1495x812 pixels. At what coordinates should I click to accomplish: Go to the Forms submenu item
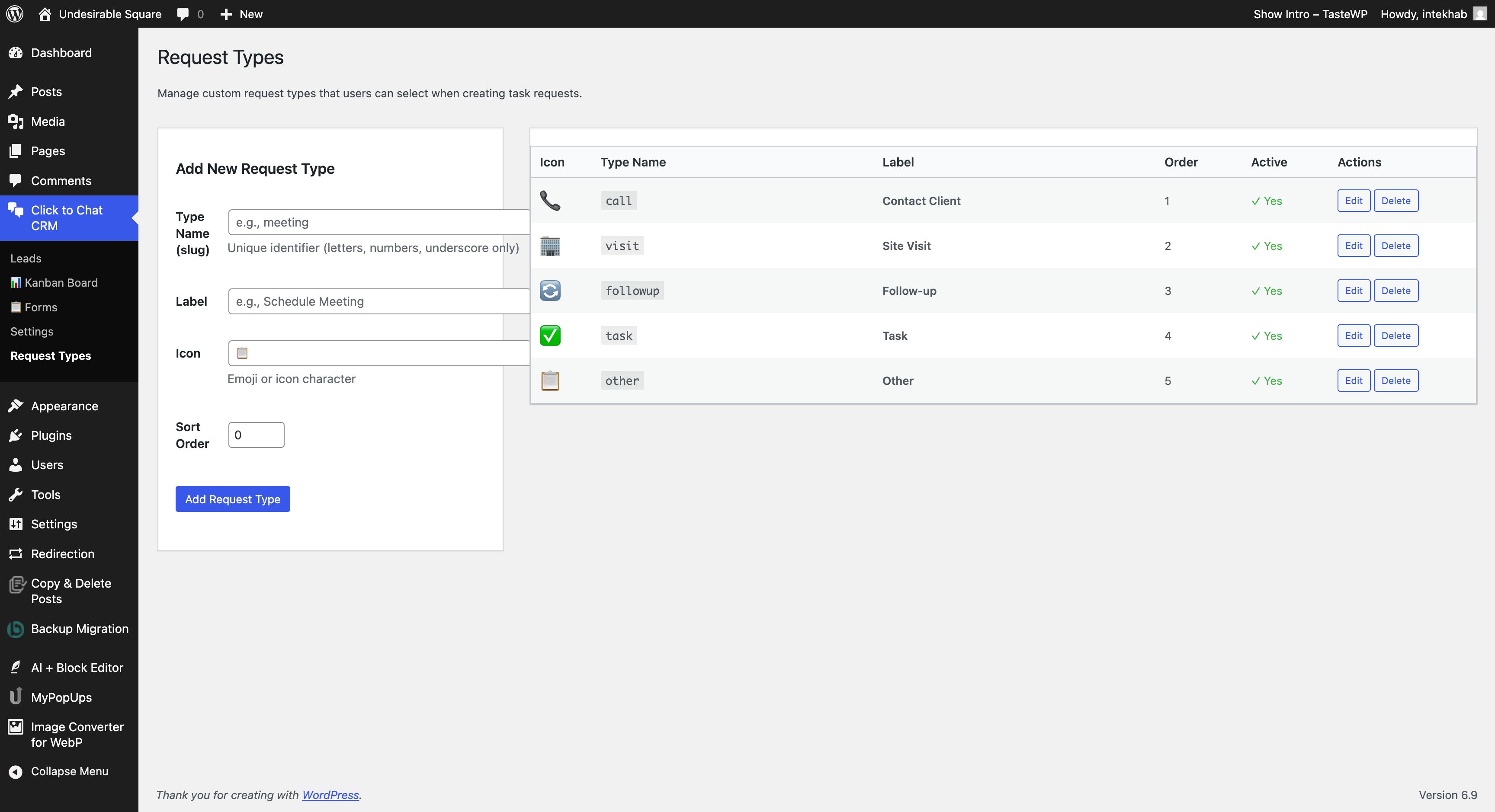click(40, 307)
